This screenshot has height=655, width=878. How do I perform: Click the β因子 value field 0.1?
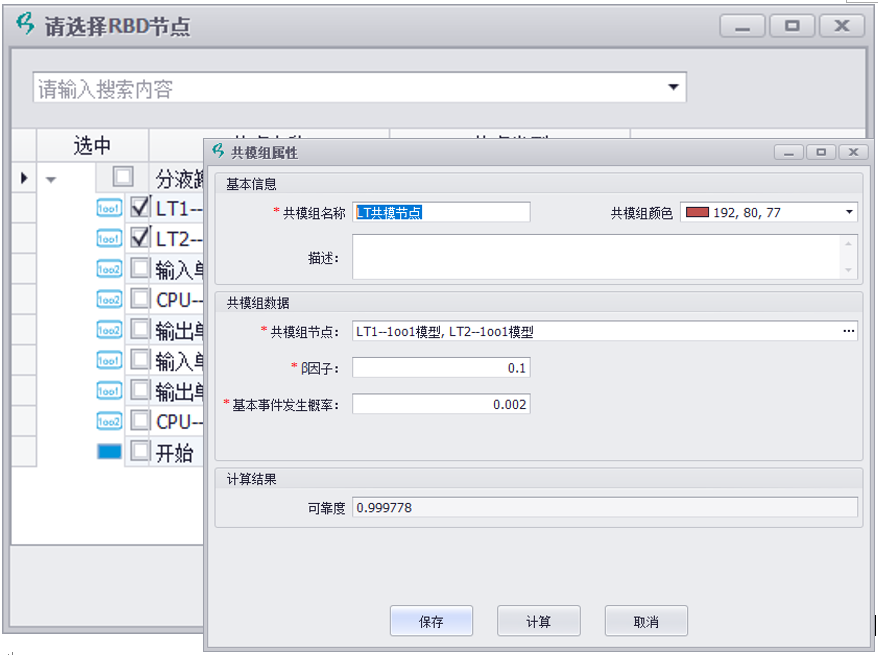click(x=441, y=368)
